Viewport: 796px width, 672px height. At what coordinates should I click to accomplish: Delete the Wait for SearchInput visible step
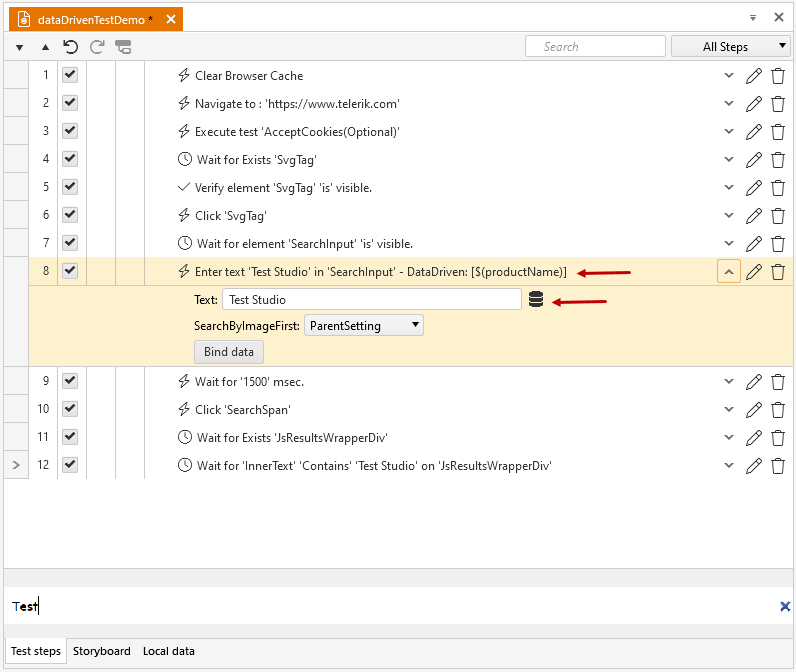[778, 244]
